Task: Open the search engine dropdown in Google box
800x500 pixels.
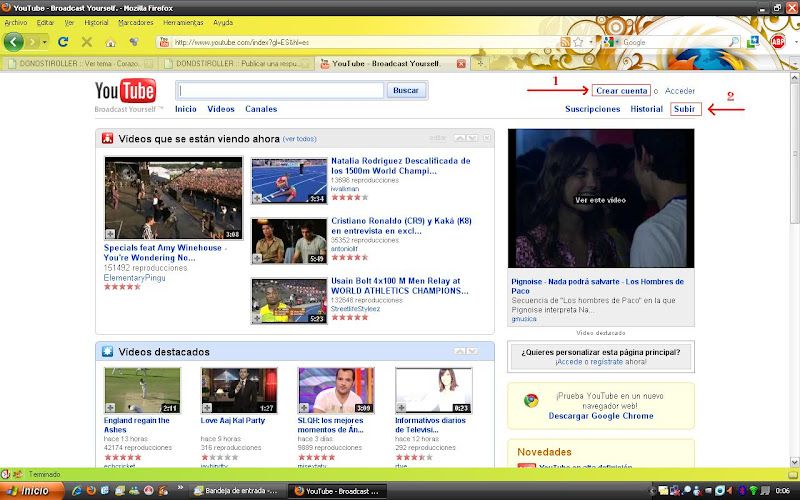Action: pyautogui.click(x=619, y=42)
